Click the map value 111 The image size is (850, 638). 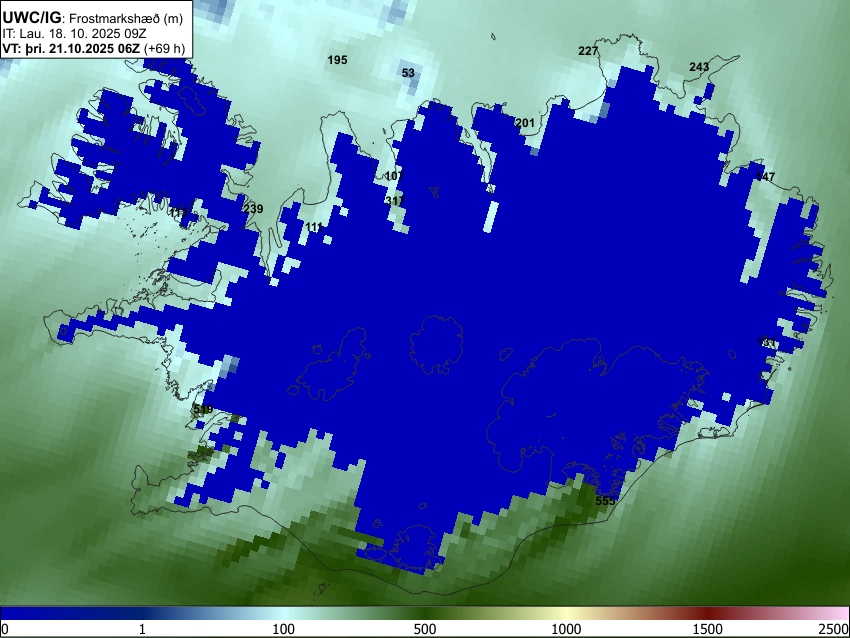pyautogui.click(x=314, y=227)
